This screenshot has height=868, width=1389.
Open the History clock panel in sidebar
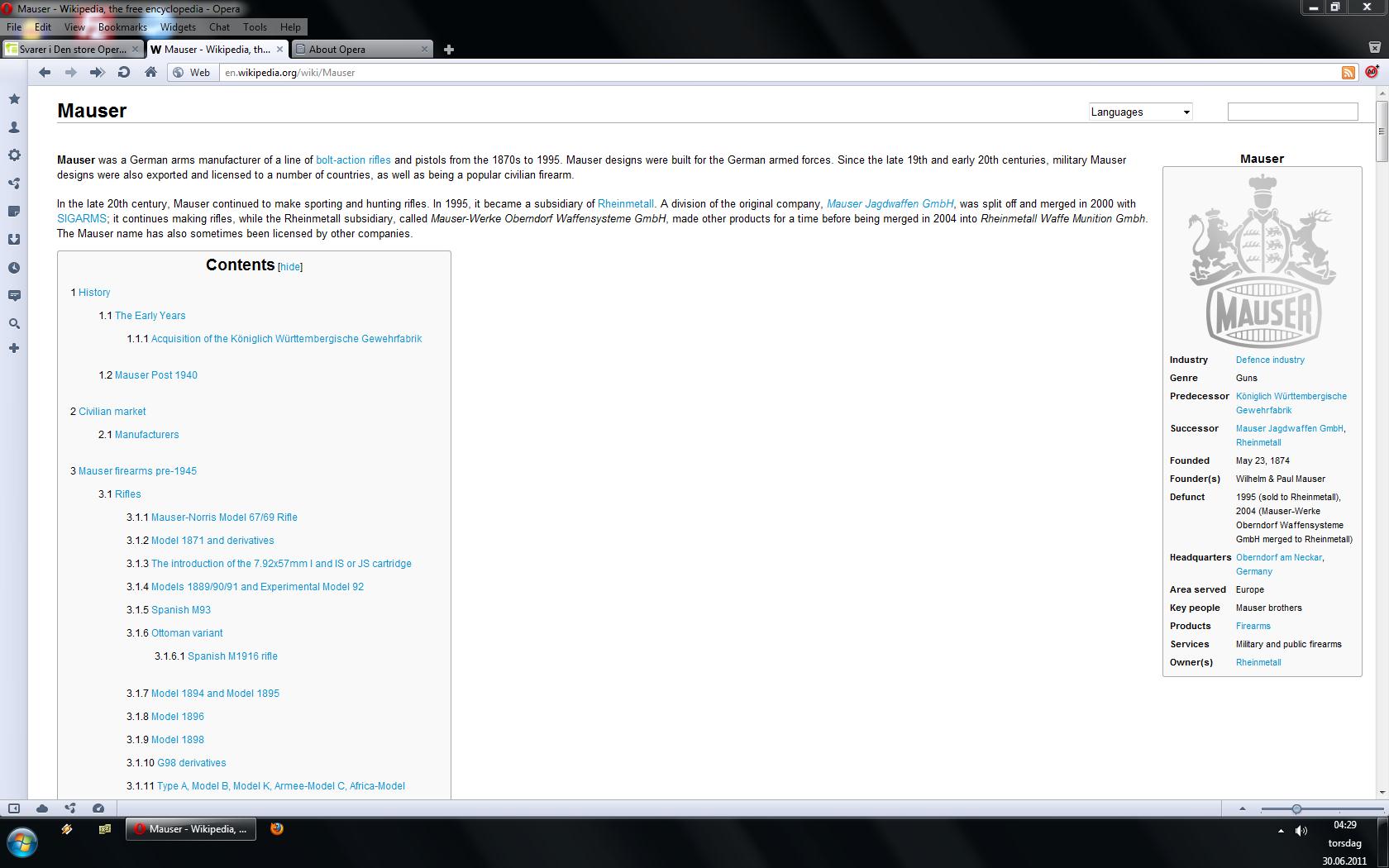(x=14, y=268)
